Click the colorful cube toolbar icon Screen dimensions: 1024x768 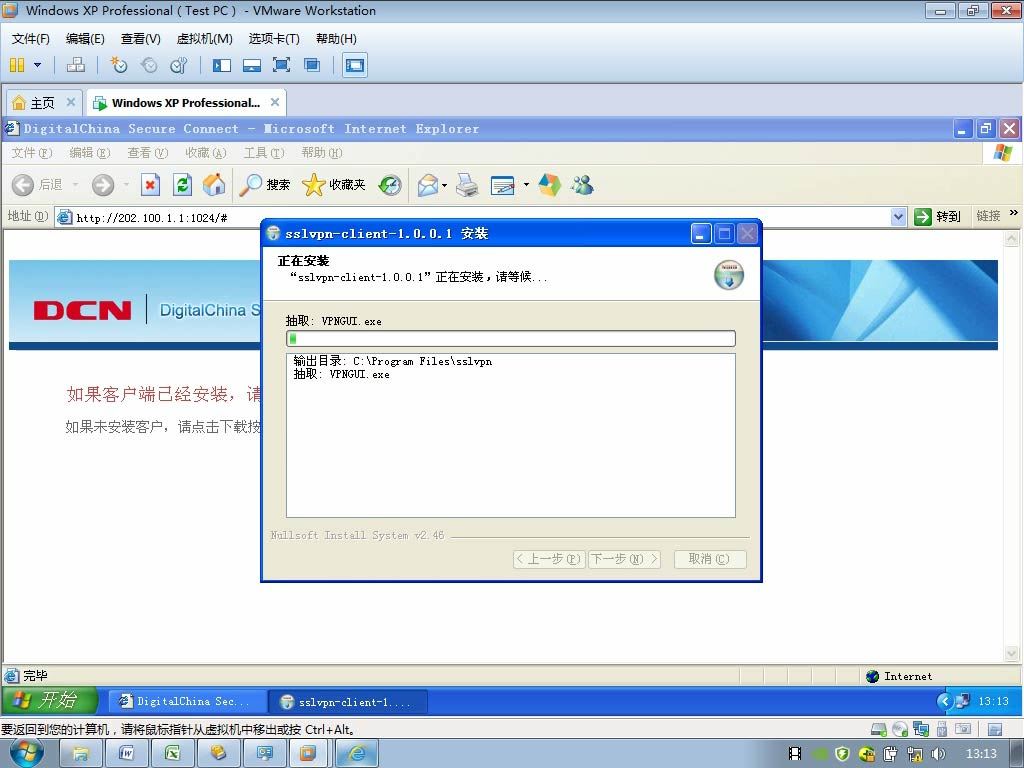549,185
